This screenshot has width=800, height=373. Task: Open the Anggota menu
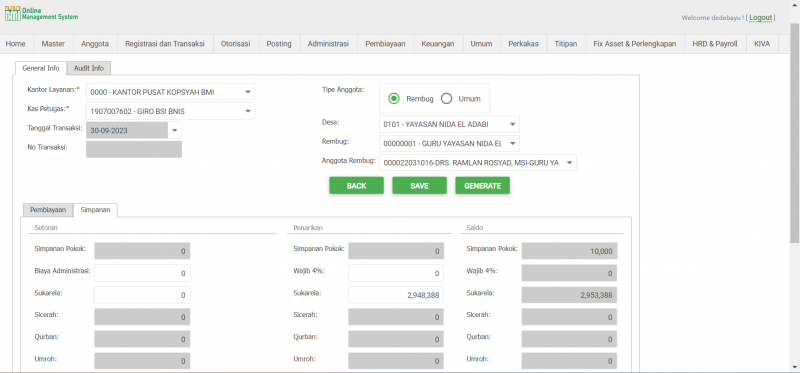(95, 44)
